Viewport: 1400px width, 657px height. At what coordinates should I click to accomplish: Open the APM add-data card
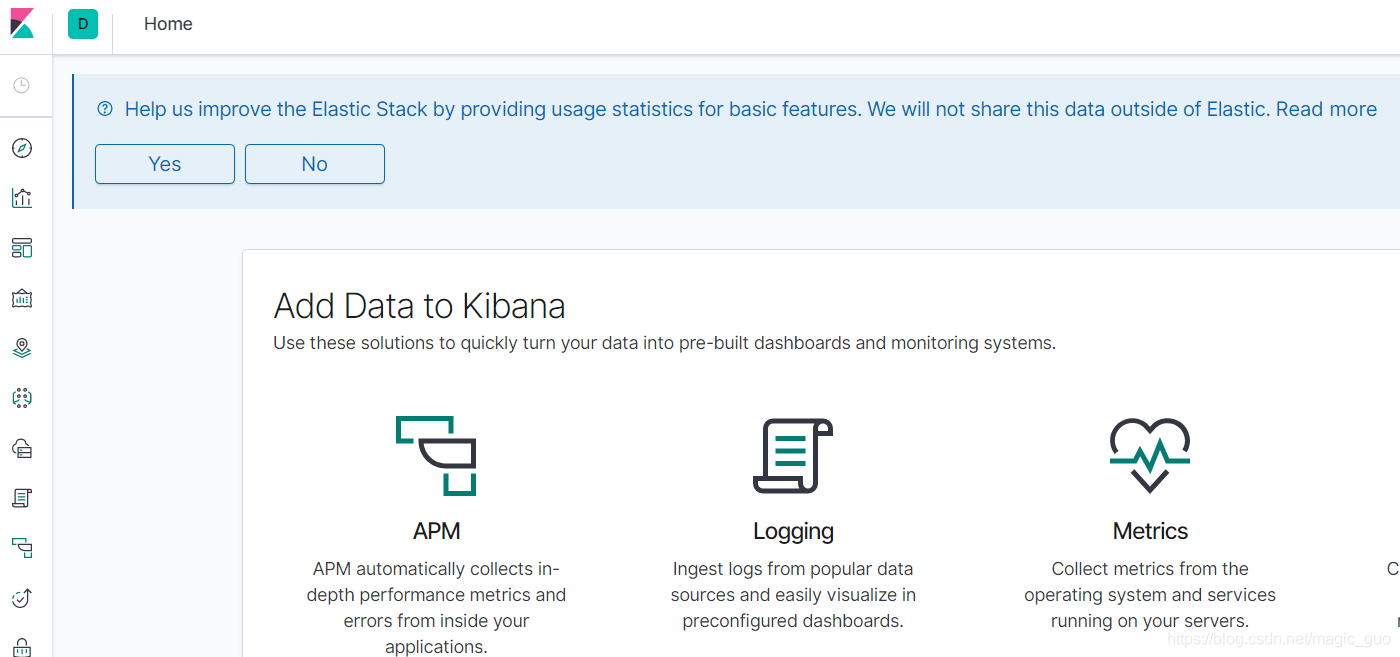pyautogui.click(x=437, y=535)
